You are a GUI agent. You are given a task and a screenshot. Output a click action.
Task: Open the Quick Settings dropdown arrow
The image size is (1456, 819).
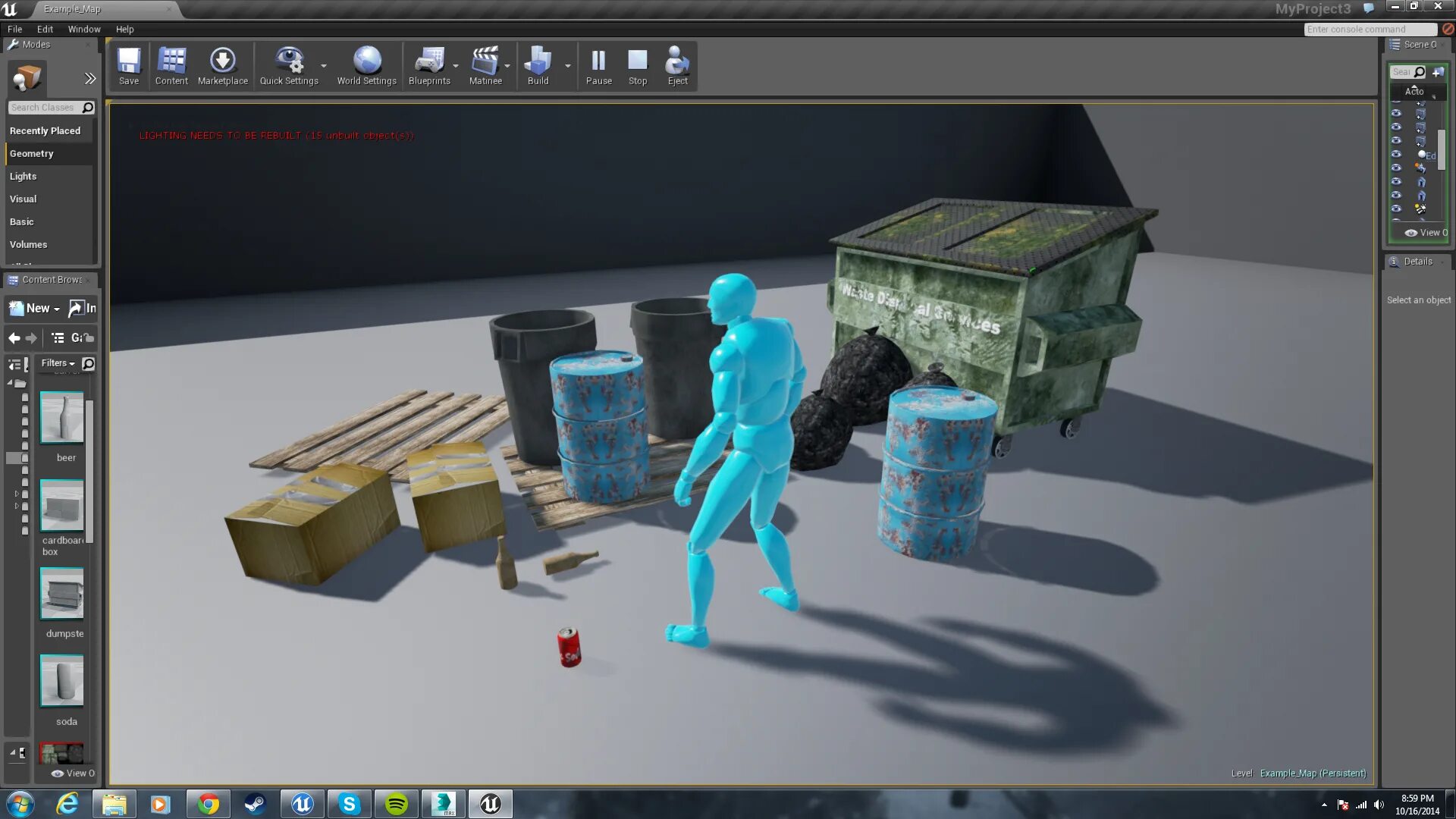pyautogui.click(x=324, y=66)
